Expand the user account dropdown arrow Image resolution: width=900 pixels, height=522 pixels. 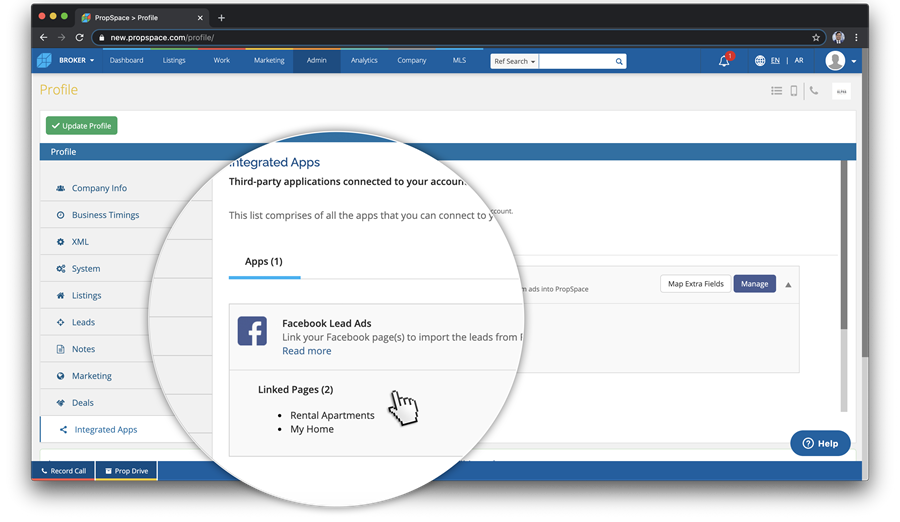pos(854,61)
